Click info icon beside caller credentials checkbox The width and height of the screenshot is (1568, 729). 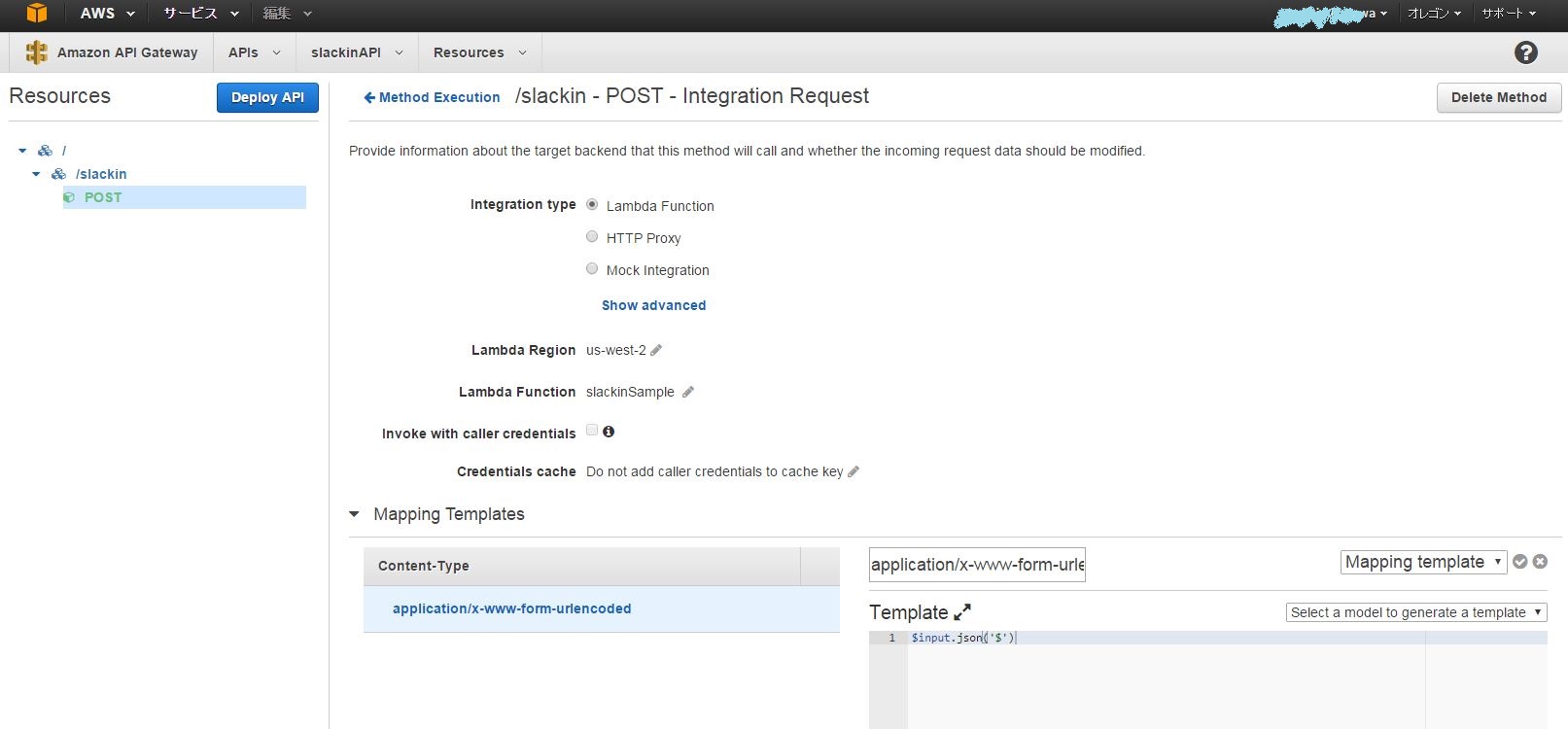(x=609, y=432)
